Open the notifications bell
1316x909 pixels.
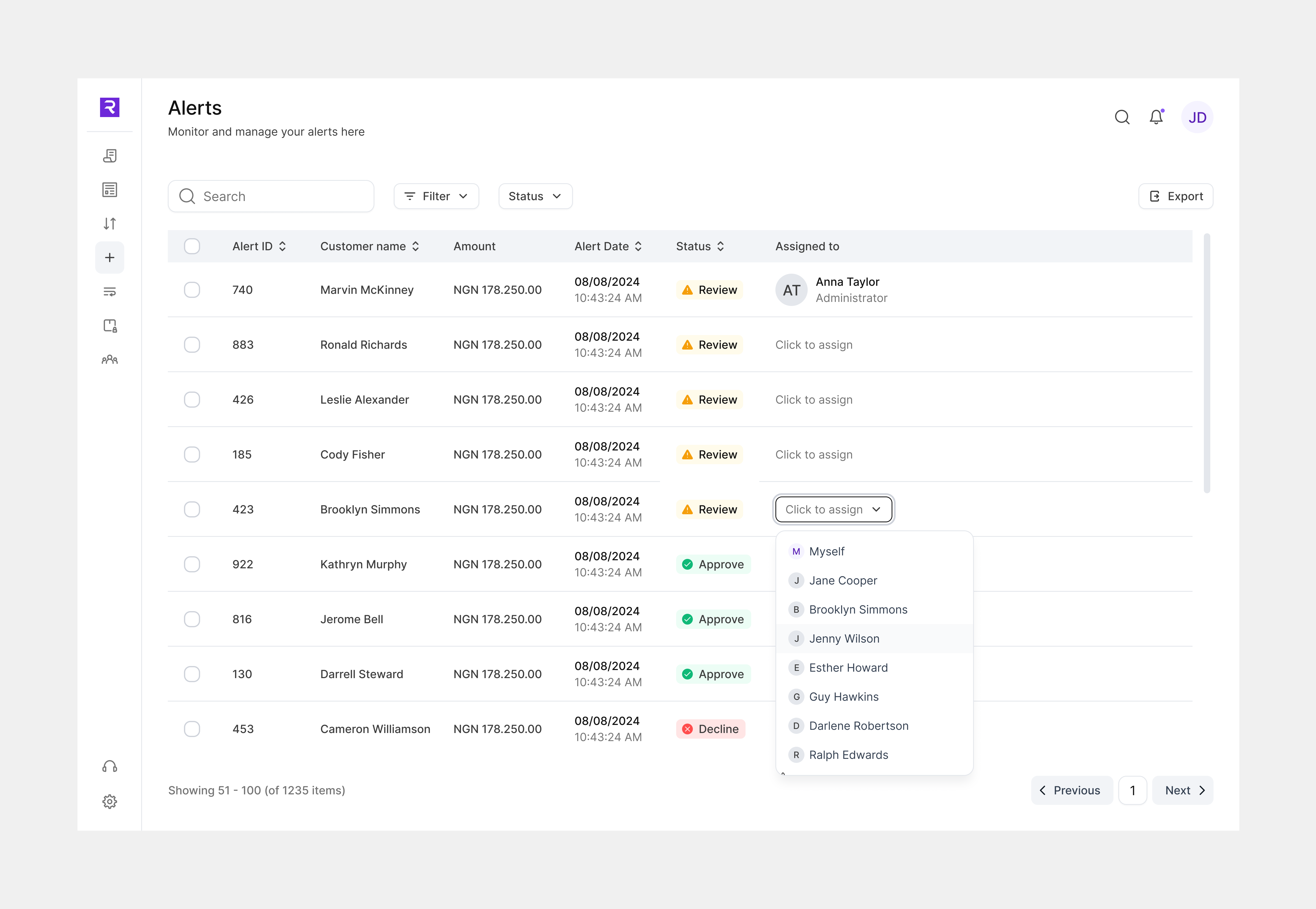[x=1156, y=117]
